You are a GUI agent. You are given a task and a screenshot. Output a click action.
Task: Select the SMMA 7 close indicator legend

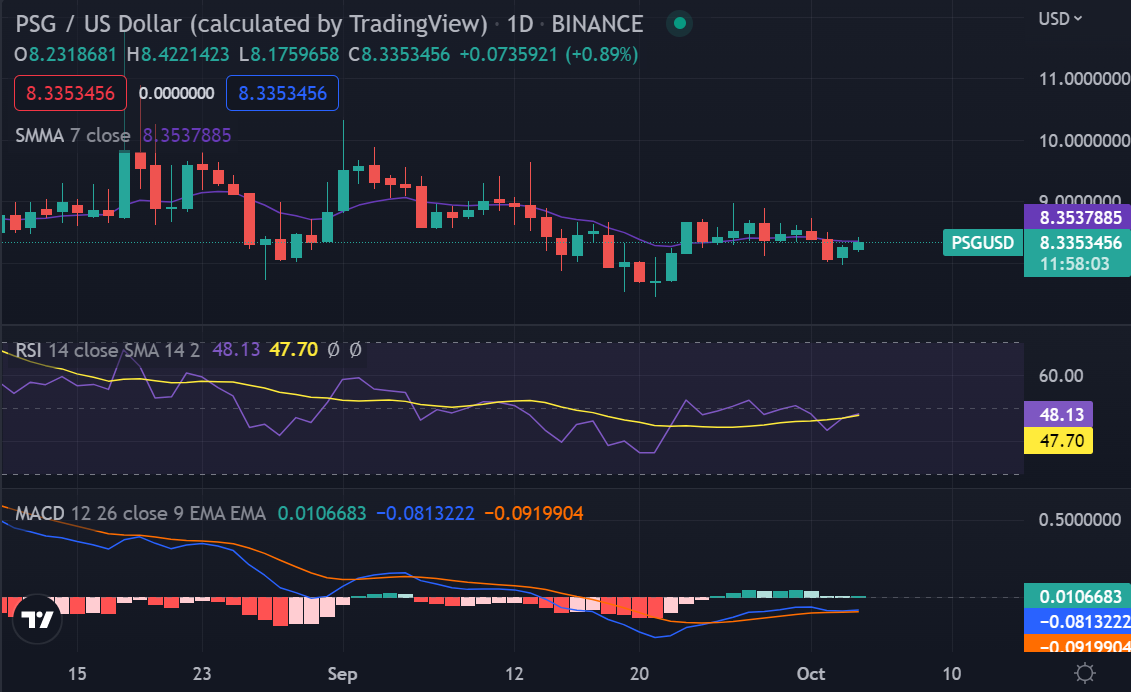(73, 135)
